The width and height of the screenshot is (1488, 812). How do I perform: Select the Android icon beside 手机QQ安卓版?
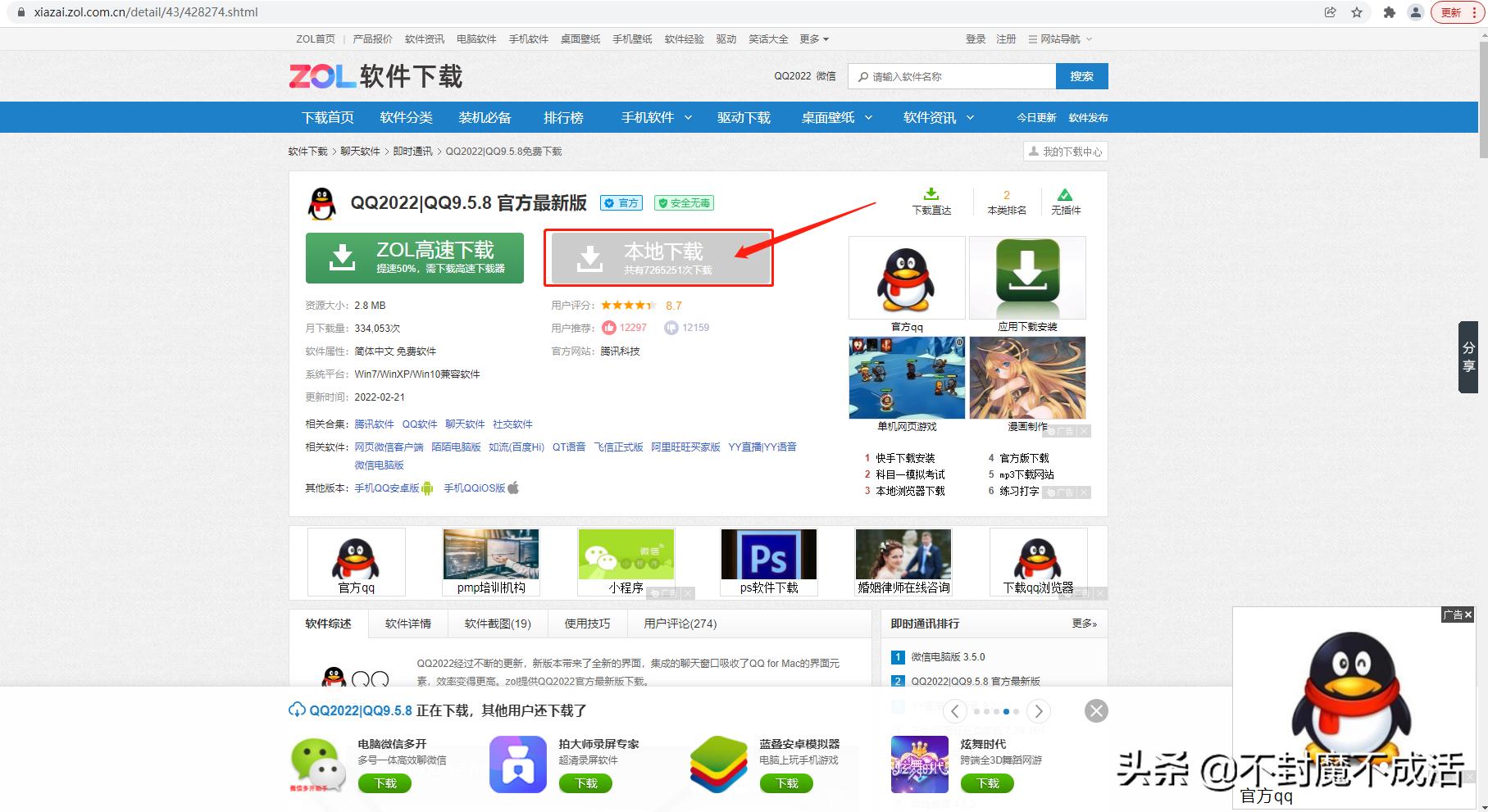(427, 488)
